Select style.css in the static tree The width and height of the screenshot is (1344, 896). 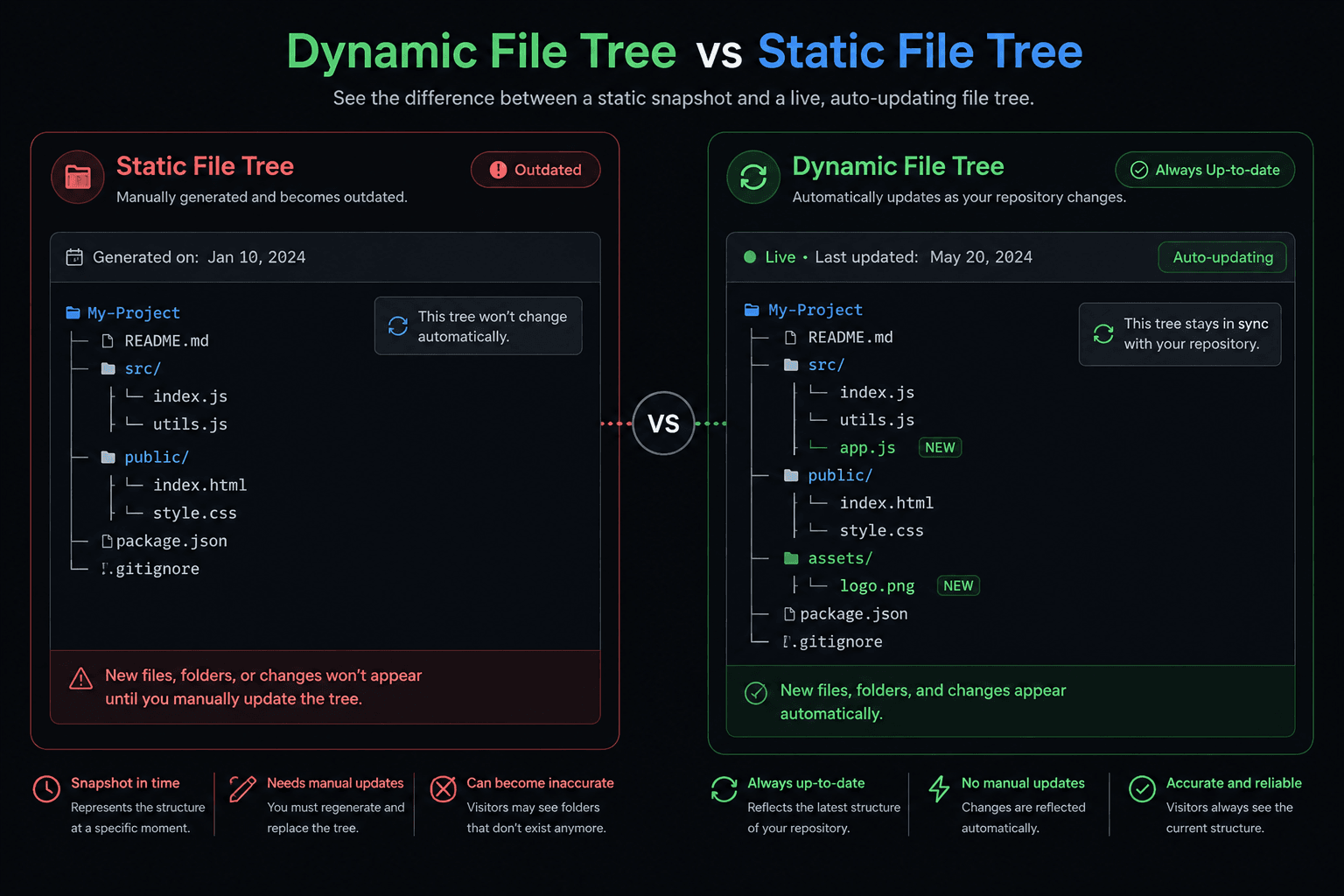[x=194, y=513]
